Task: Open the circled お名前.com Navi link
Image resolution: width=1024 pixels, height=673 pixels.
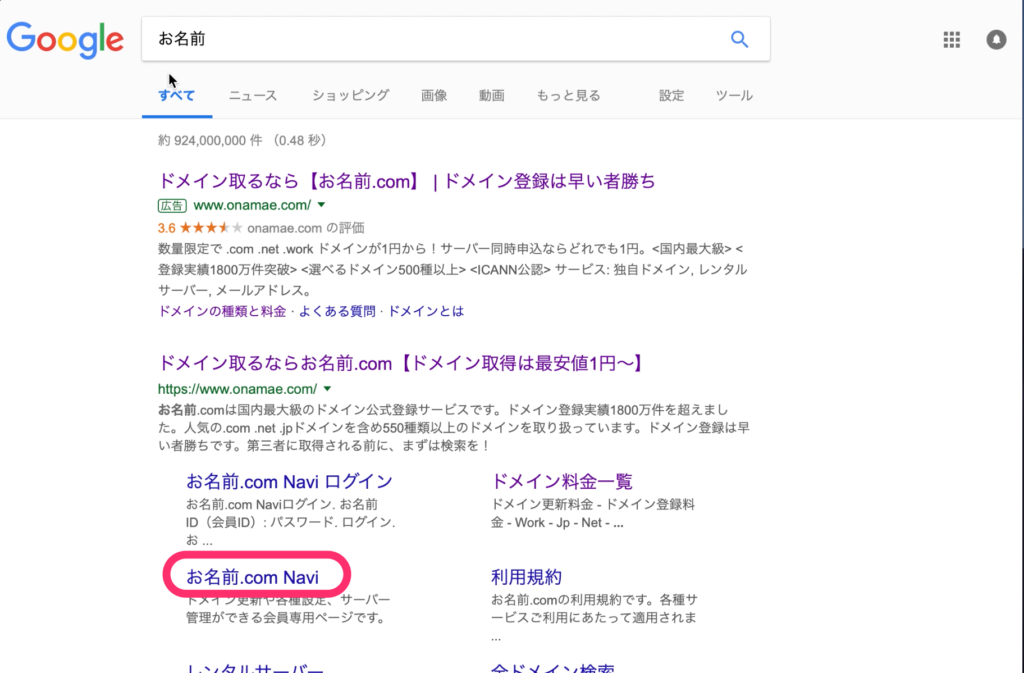Action: coord(252,577)
